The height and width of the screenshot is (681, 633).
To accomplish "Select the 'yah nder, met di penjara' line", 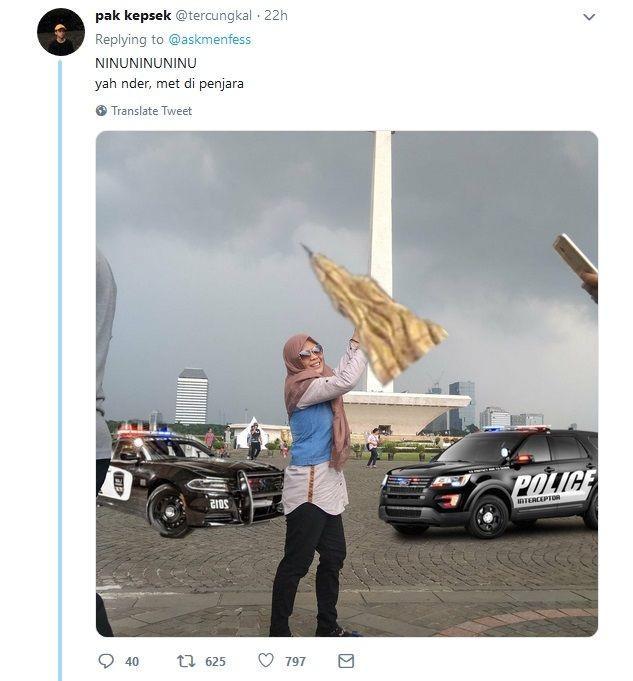I will pyautogui.click(x=169, y=83).
